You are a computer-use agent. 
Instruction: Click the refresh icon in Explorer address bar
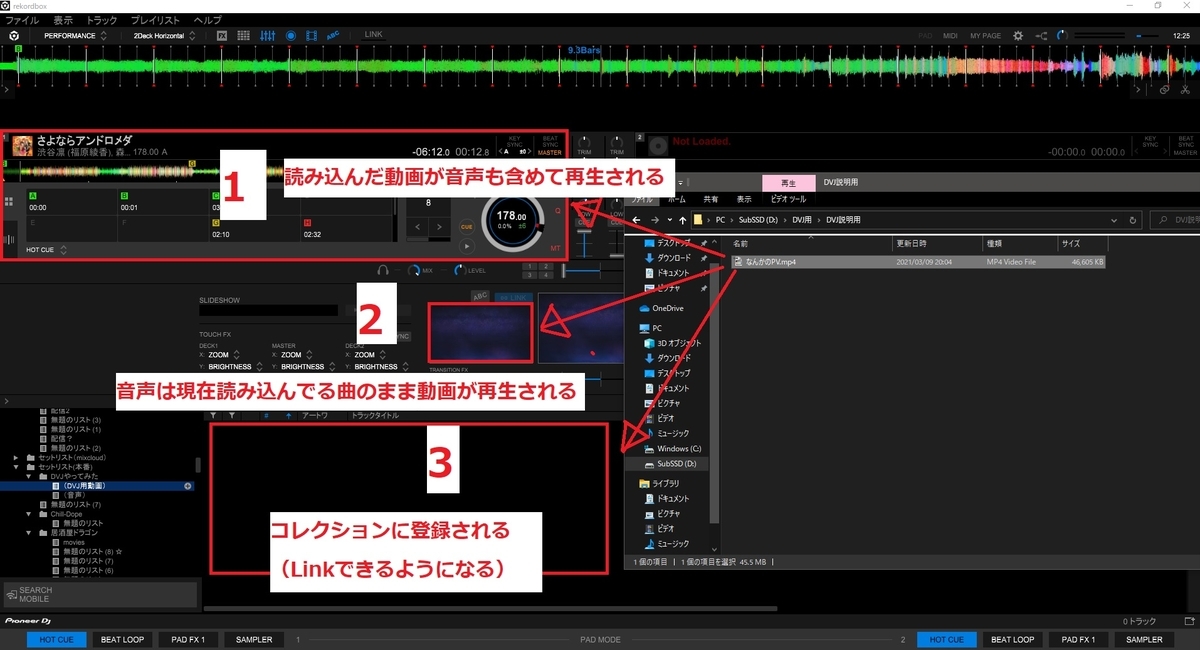click(1133, 220)
